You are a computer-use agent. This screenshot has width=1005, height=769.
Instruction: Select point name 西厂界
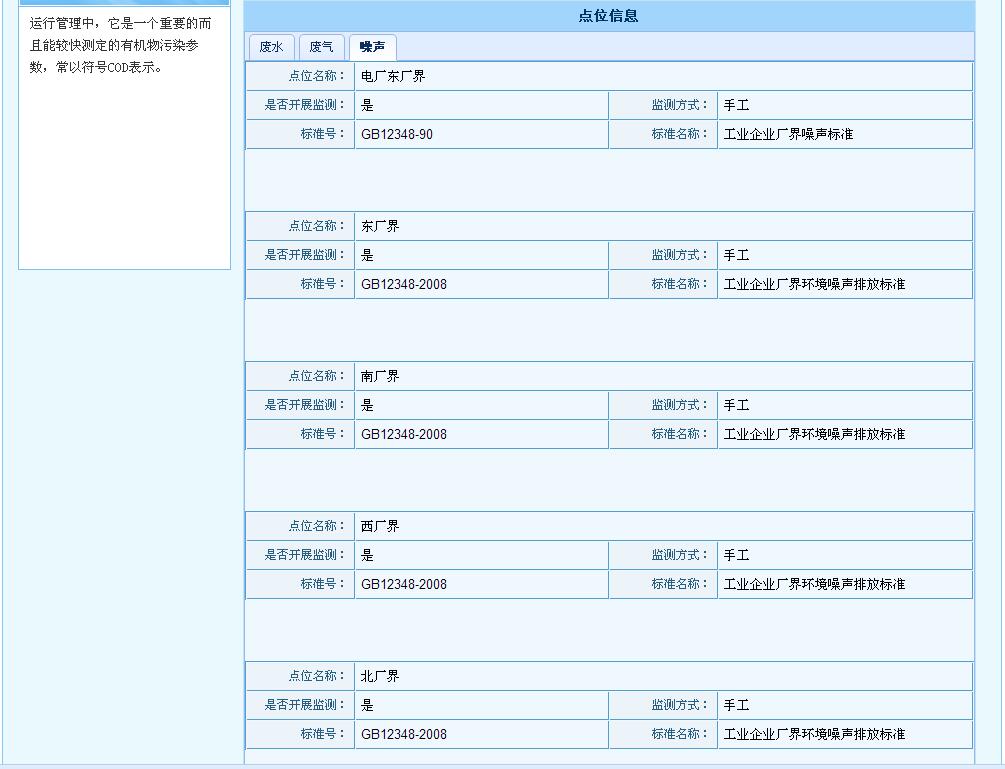pyautogui.click(x=378, y=525)
